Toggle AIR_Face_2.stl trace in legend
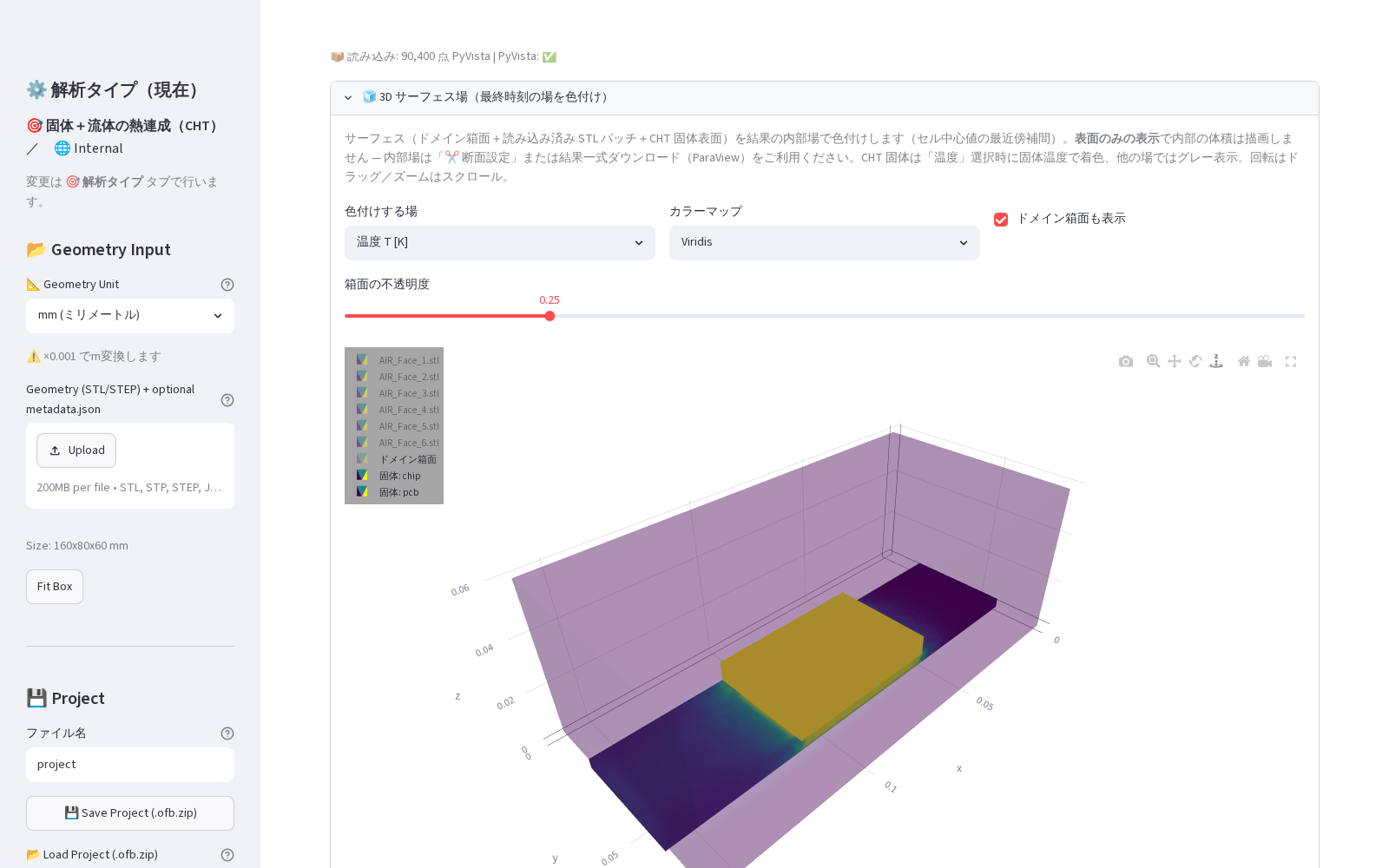The width and height of the screenshot is (1389, 868). [x=398, y=377]
